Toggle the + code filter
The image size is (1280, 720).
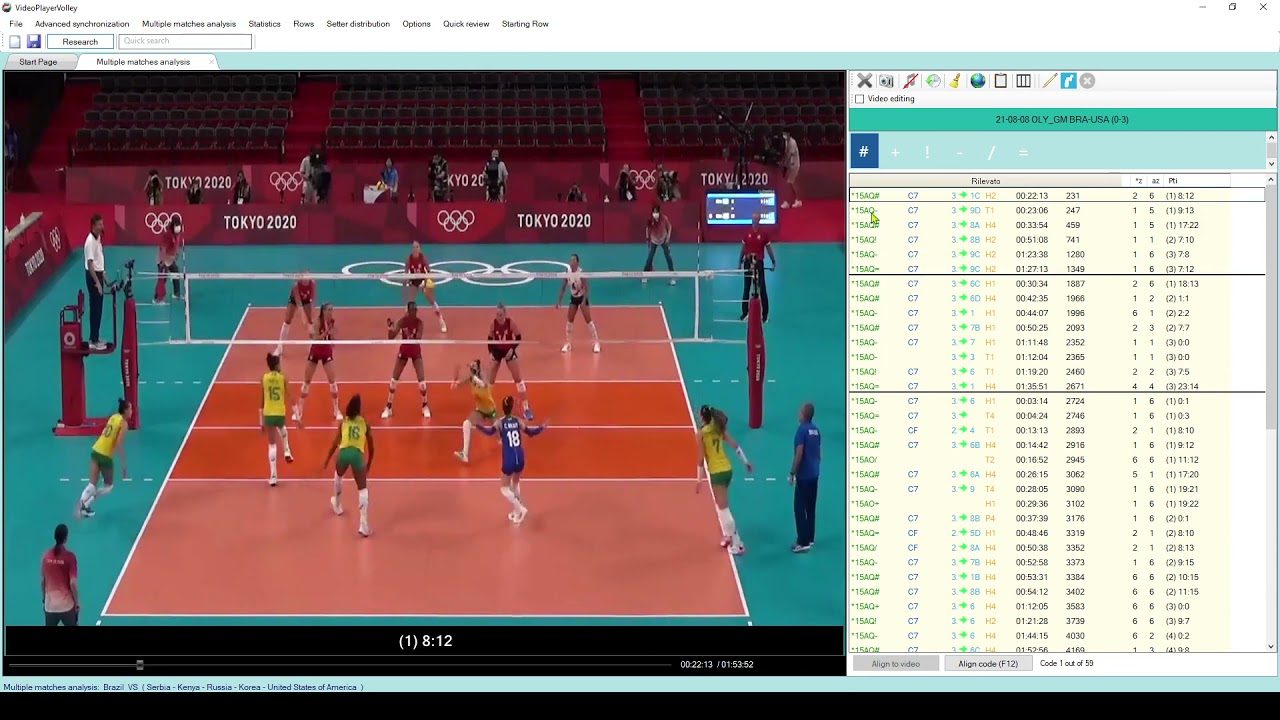(x=895, y=151)
